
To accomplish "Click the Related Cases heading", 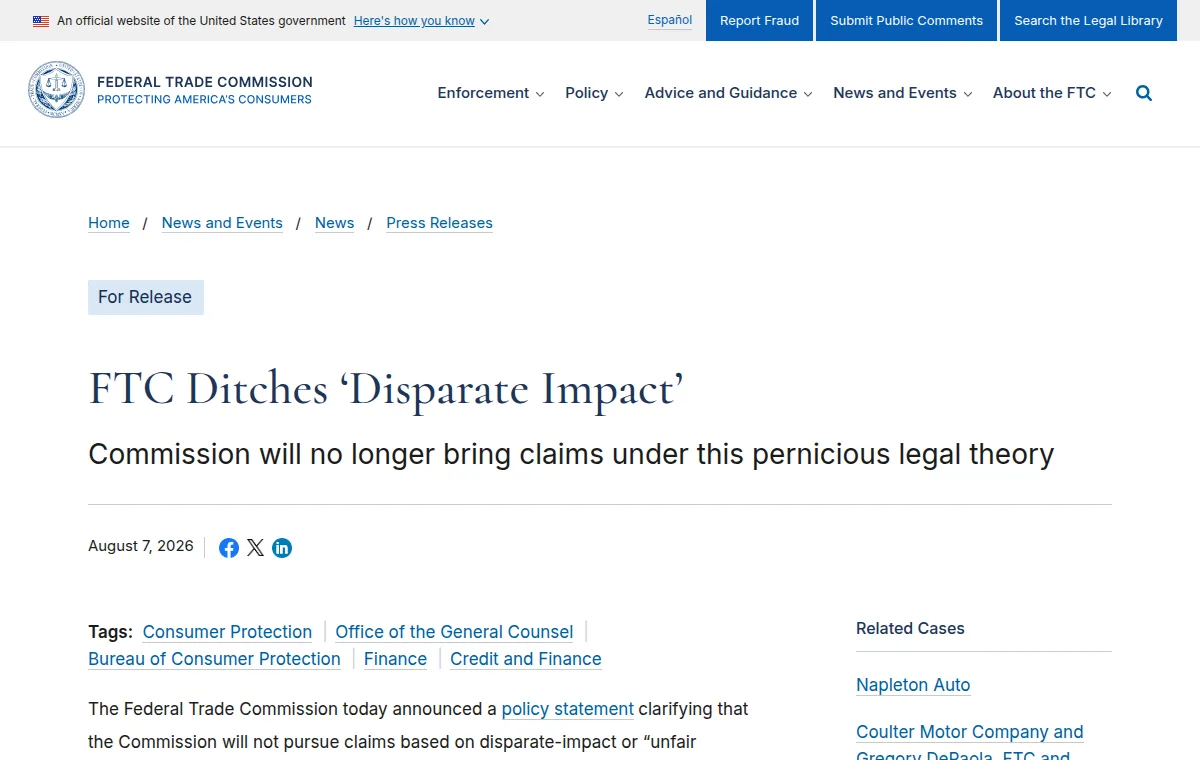I will (910, 629).
